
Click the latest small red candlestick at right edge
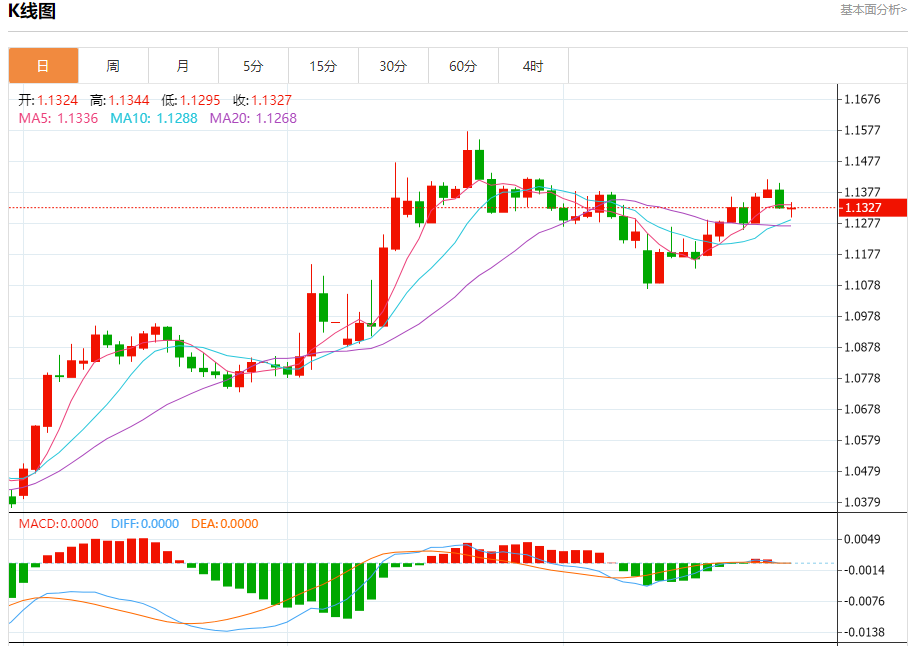pyautogui.click(x=791, y=208)
